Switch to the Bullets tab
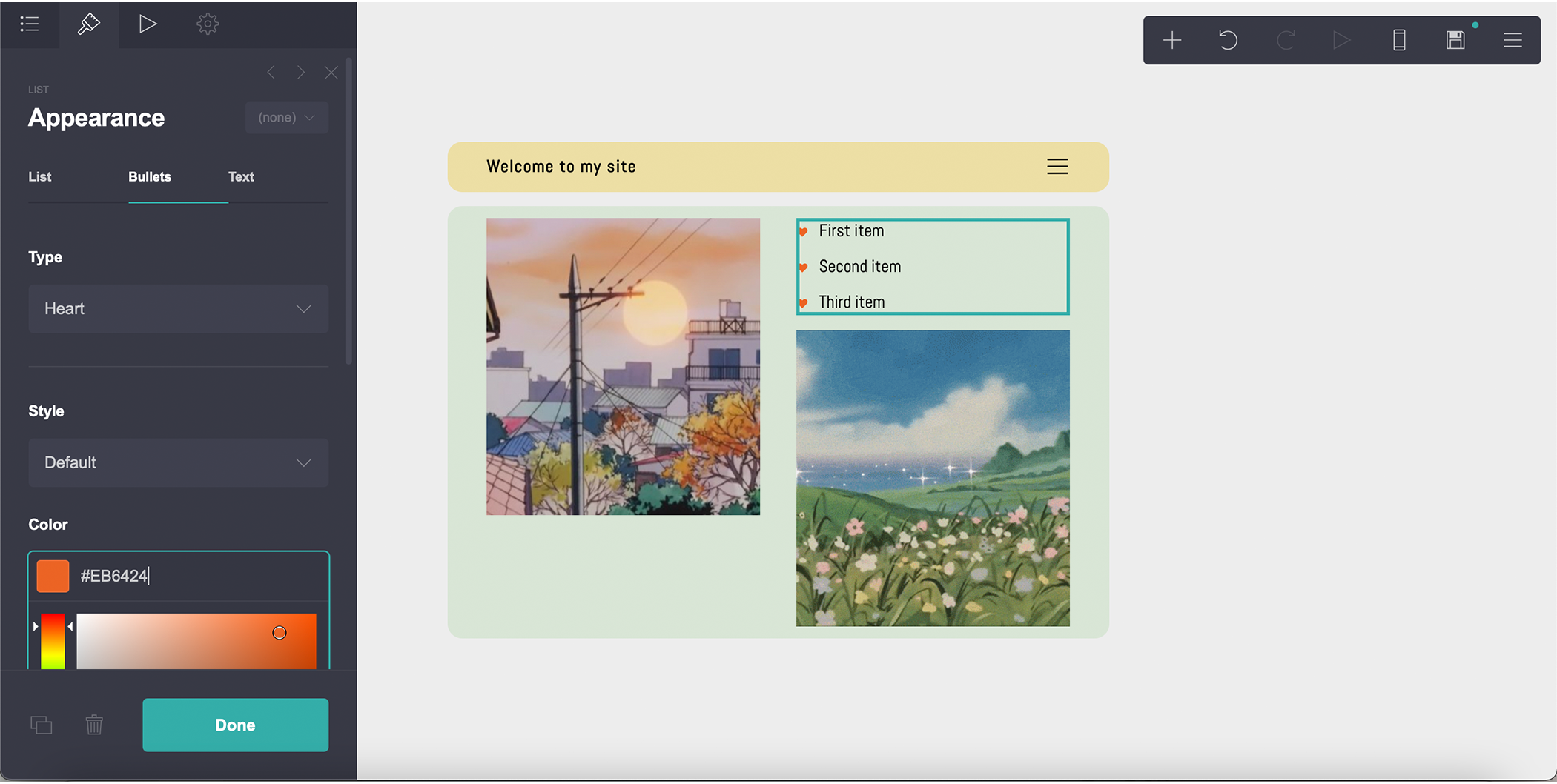 [x=150, y=177]
